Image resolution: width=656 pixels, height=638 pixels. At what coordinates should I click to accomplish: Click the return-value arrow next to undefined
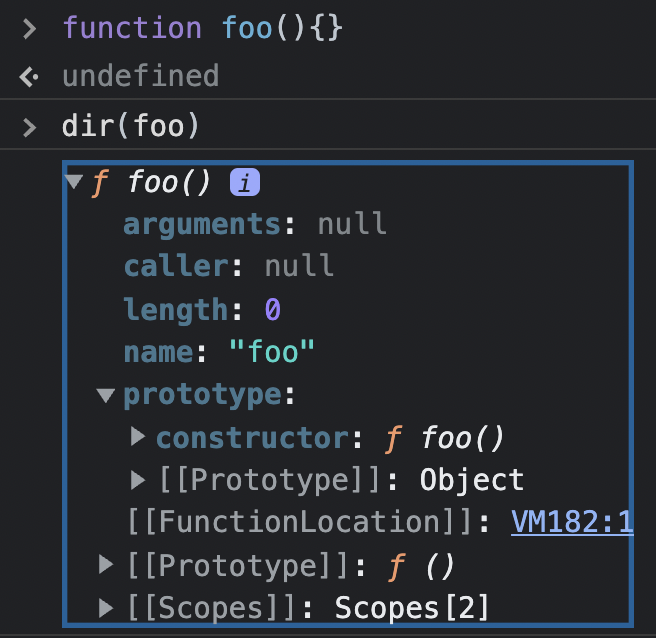point(29,77)
